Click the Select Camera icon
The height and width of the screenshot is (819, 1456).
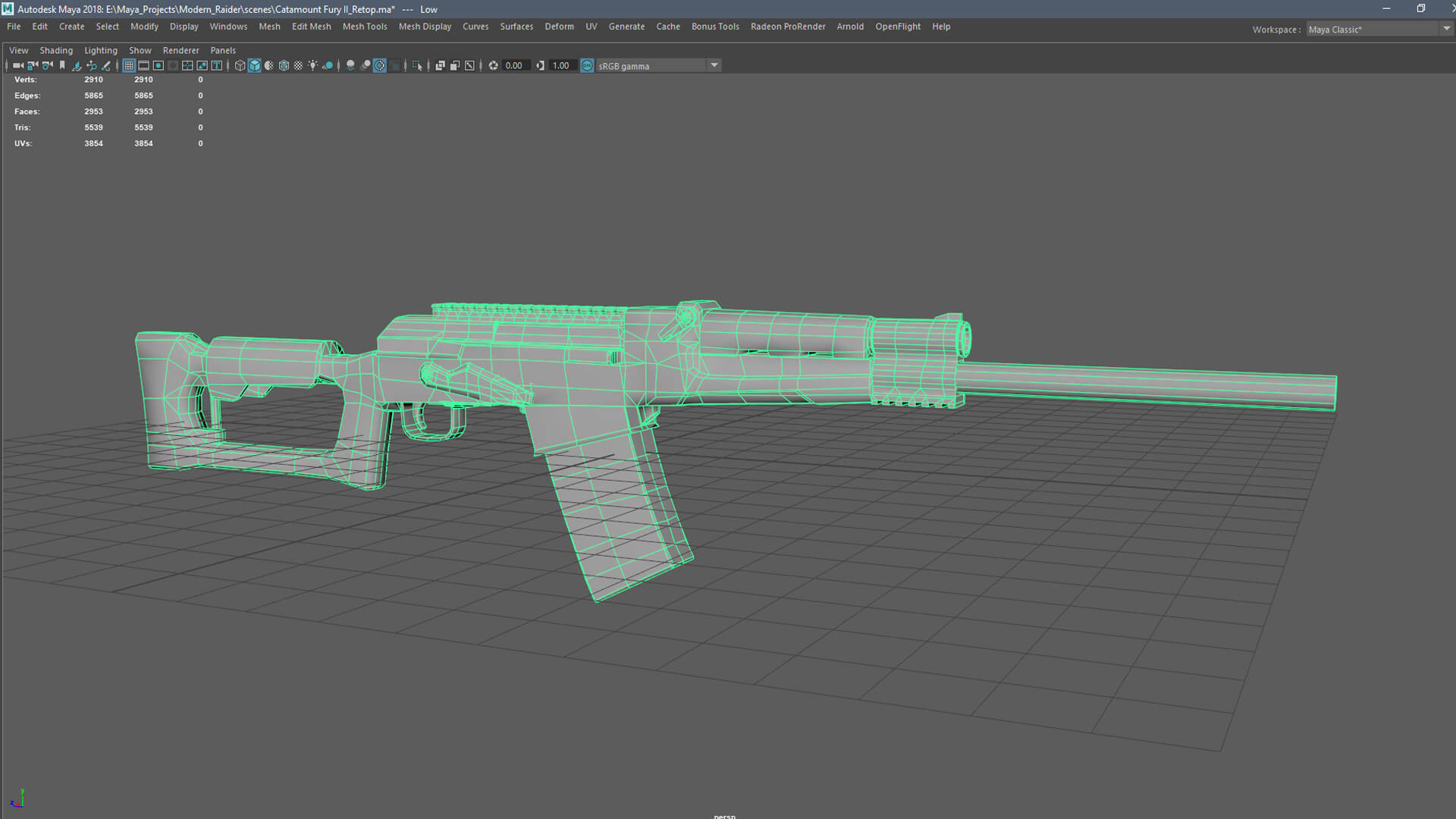tap(17, 66)
